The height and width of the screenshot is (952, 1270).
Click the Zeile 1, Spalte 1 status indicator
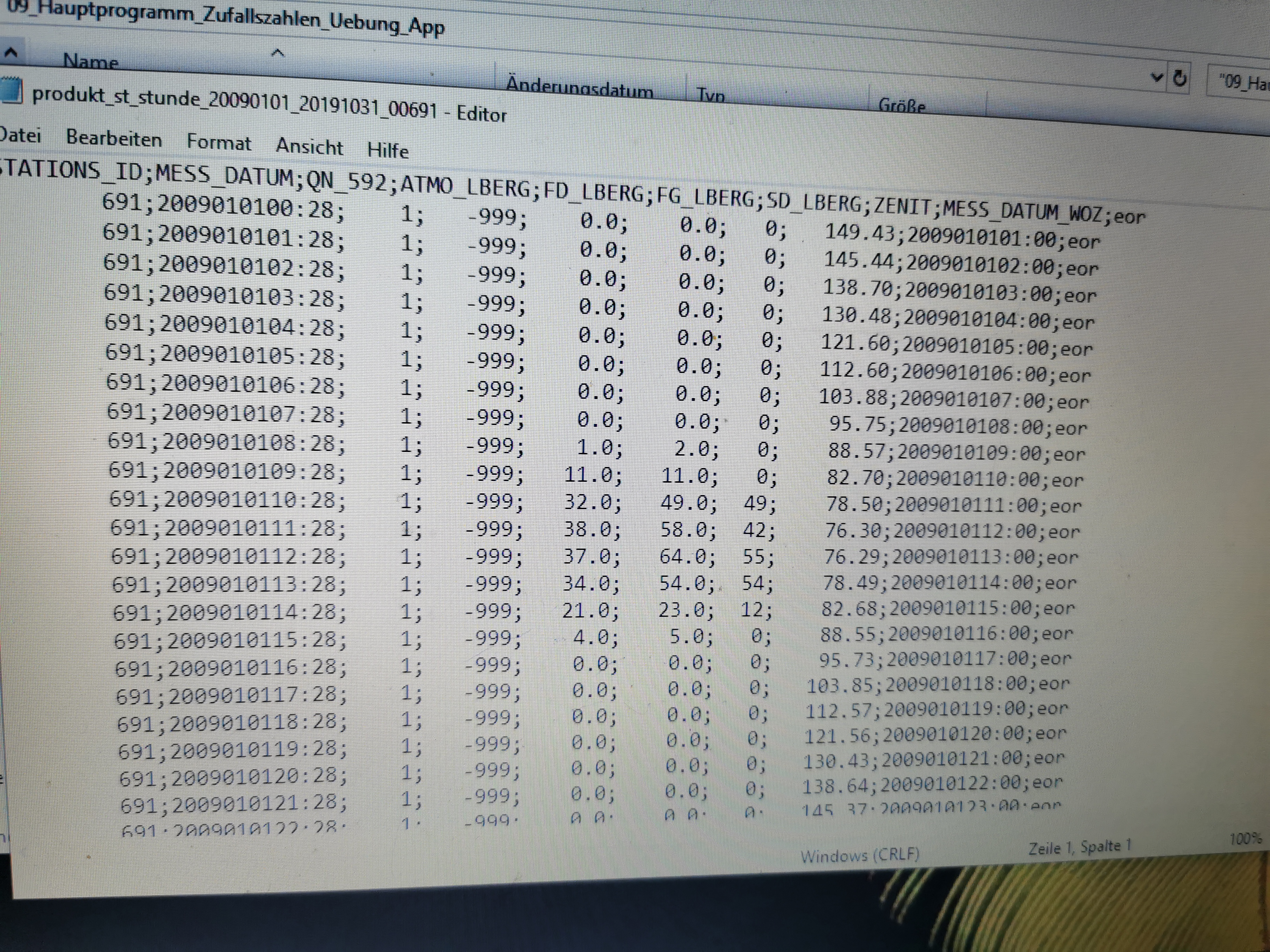1079,847
